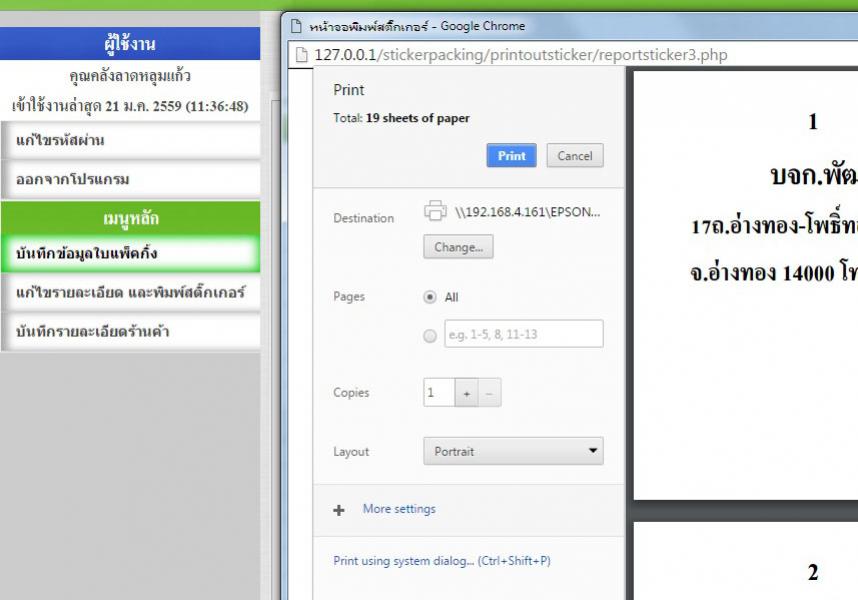The height and width of the screenshot is (600, 858).
Task: Click the address bar URL reportsticker3.php
Action: (521, 55)
